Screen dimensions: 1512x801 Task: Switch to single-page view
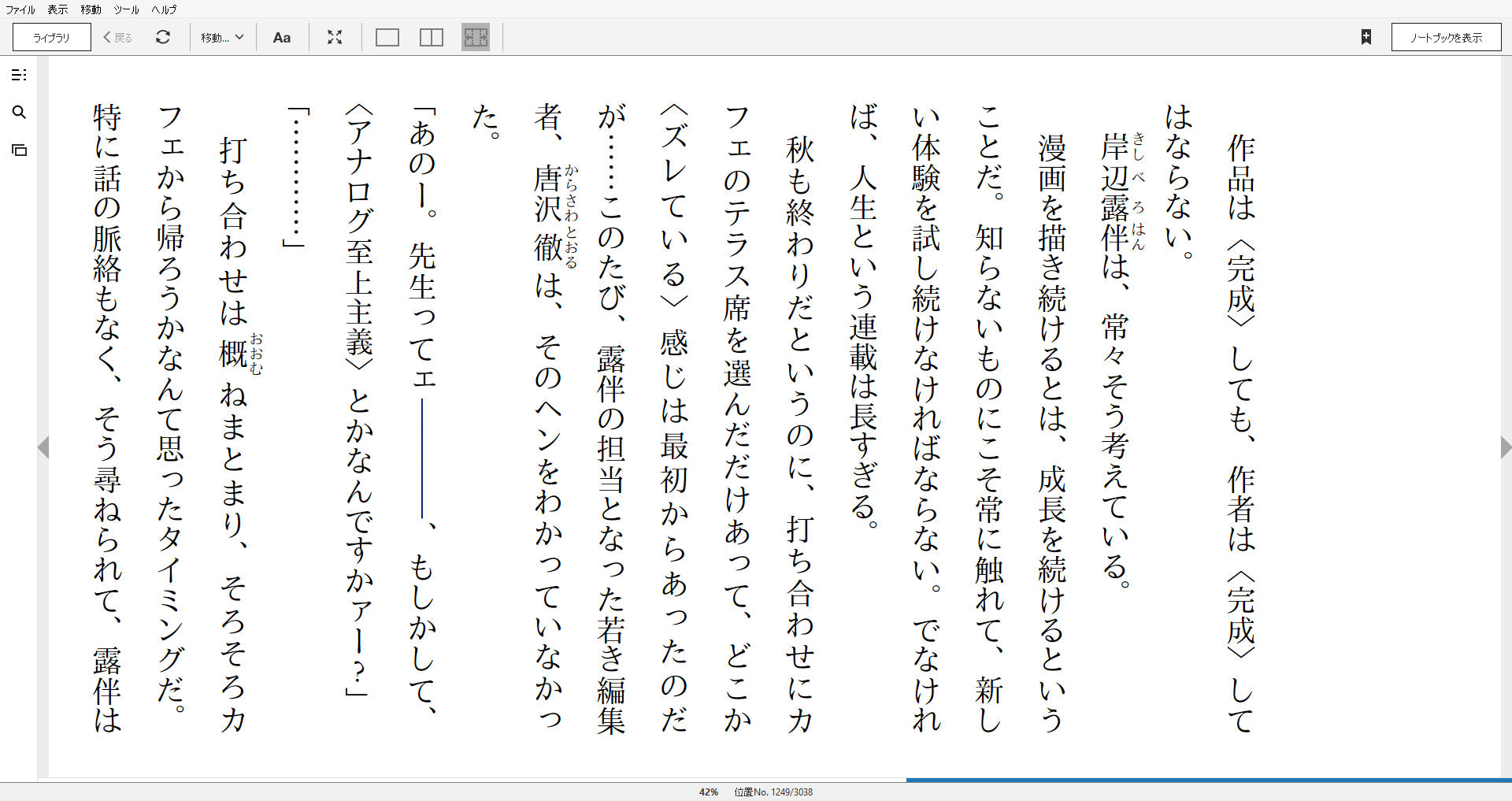pos(387,37)
